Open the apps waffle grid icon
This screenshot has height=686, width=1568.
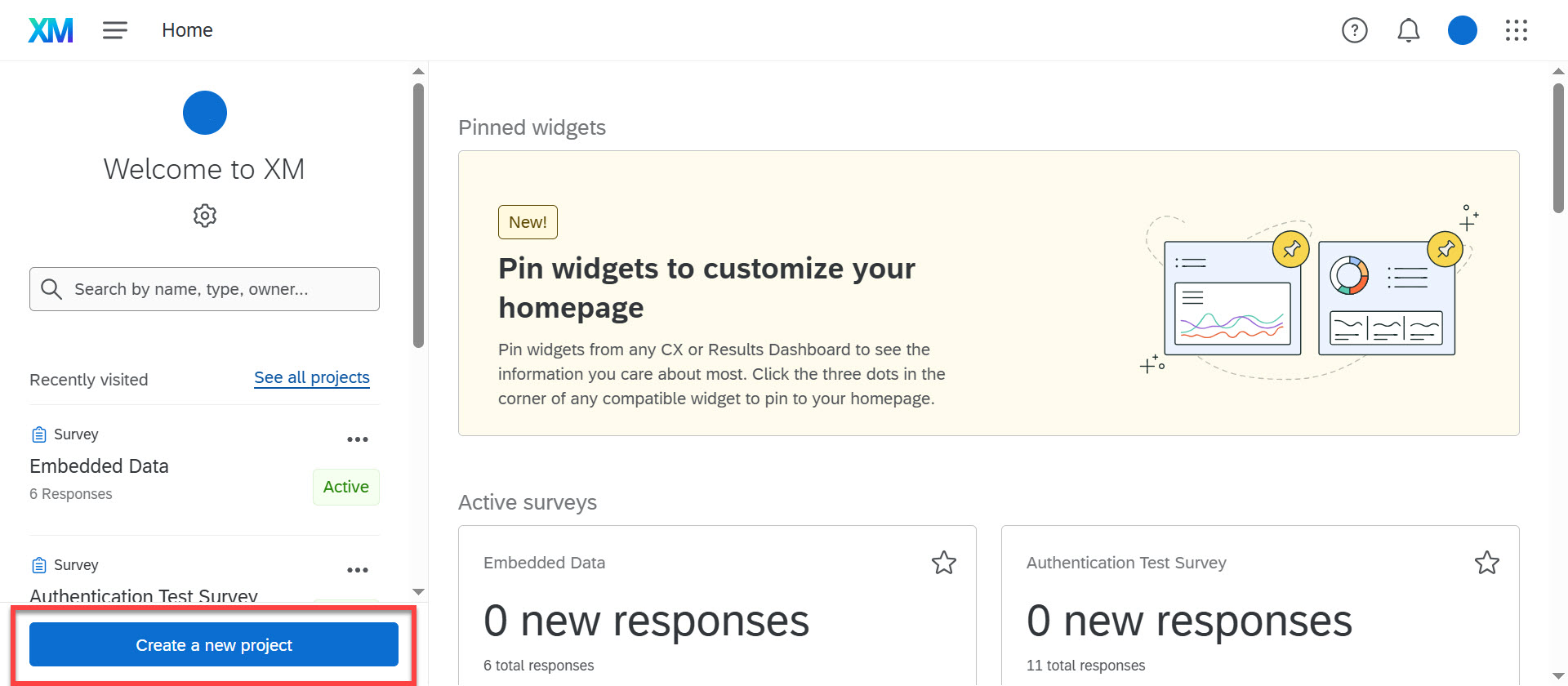pyautogui.click(x=1517, y=30)
